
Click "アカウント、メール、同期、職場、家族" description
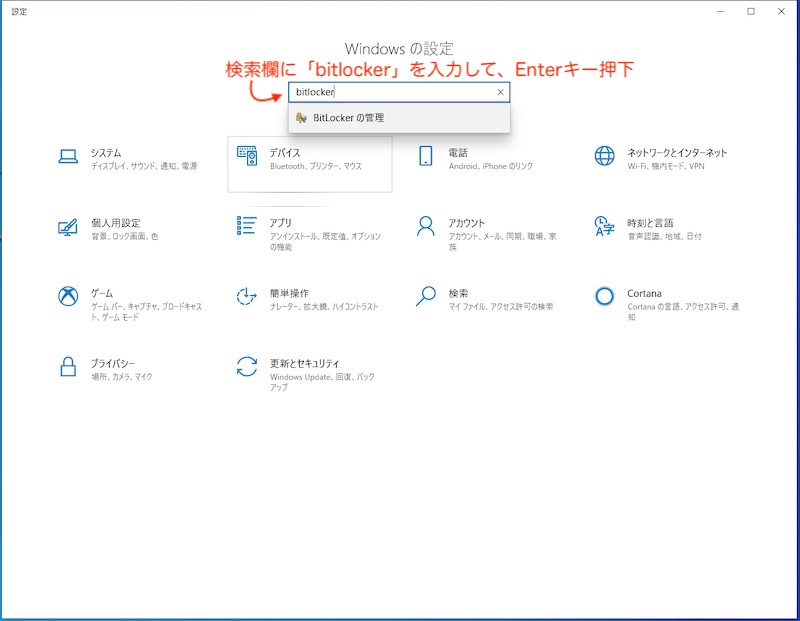coord(502,241)
